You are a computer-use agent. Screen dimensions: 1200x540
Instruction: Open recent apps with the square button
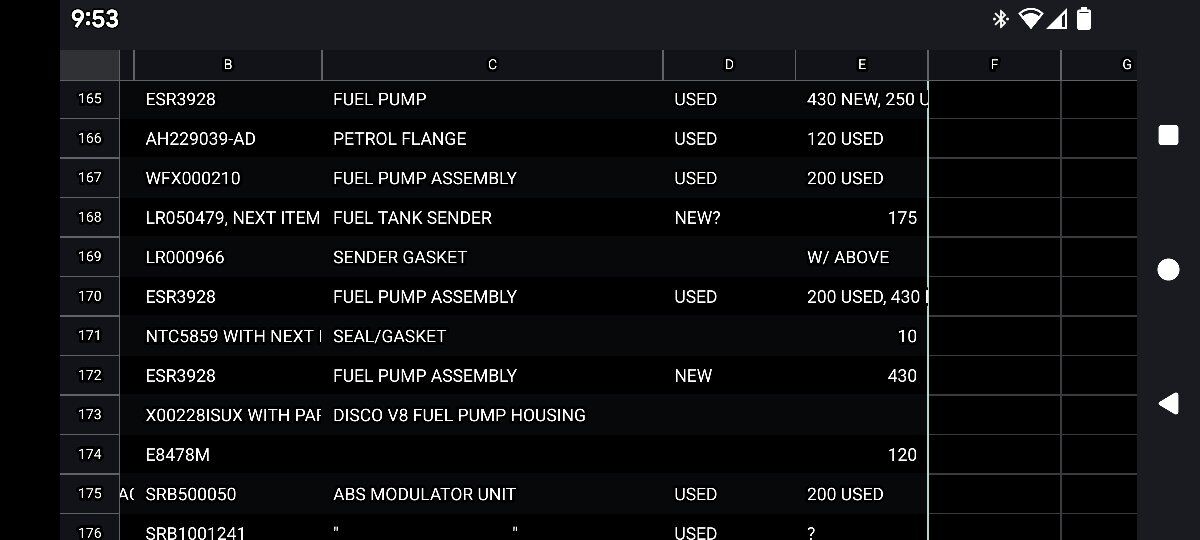click(x=1168, y=136)
